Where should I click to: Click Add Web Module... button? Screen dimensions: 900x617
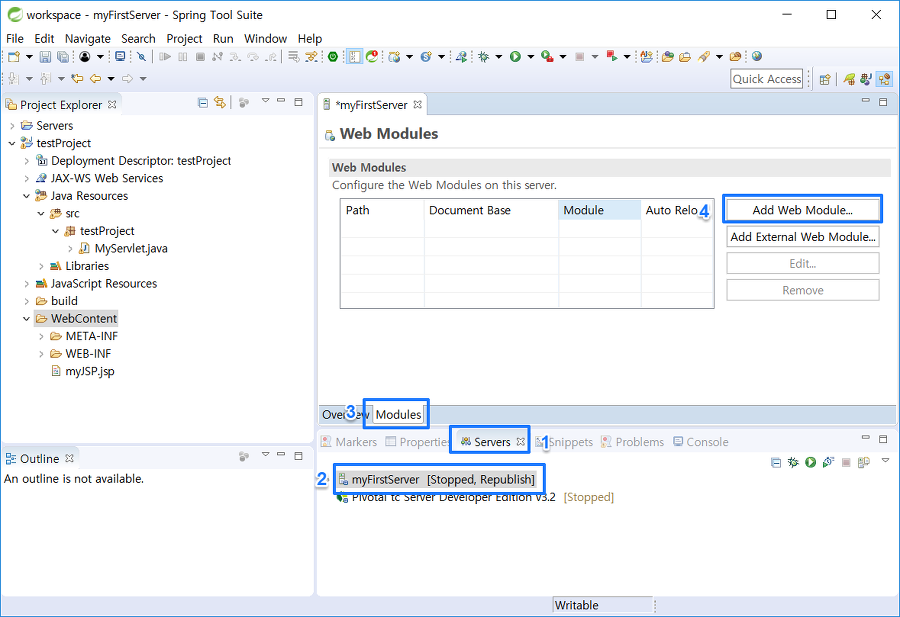click(x=802, y=210)
